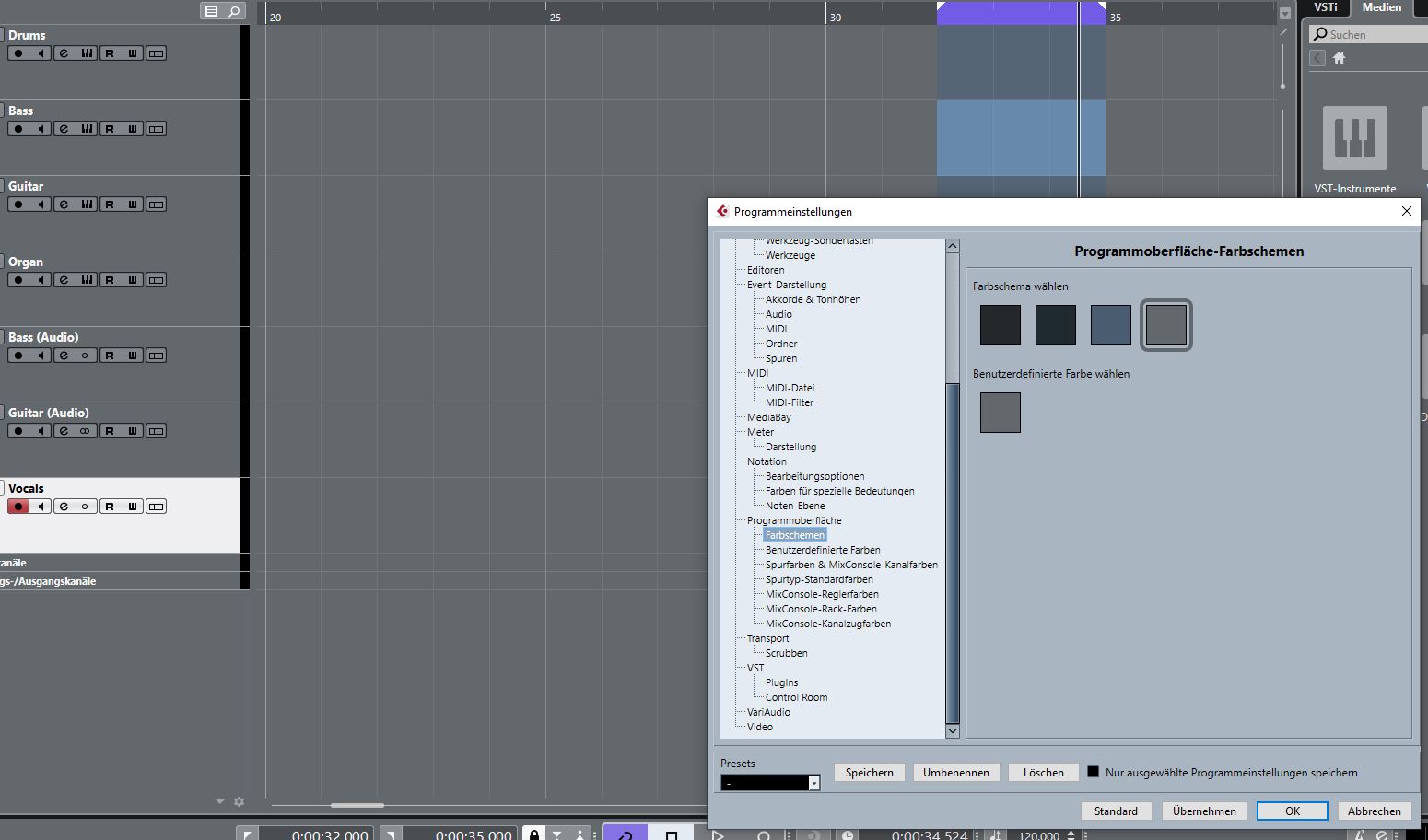Image resolution: width=1428 pixels, height=840 pixels.
Task: Click the Löschen preset button
Action: pos(1043,773)
